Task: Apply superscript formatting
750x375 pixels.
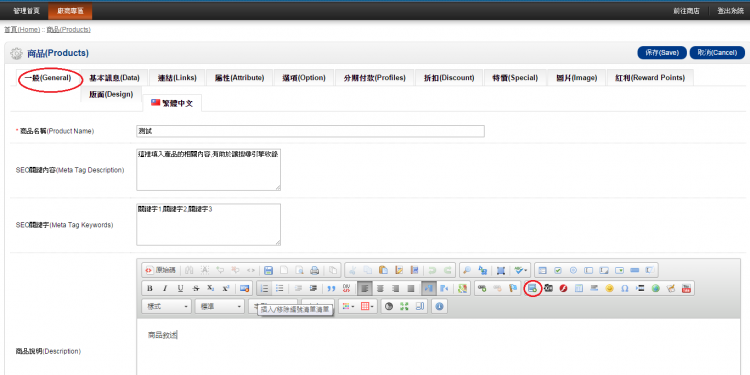Action: click(x=226, y=288)
